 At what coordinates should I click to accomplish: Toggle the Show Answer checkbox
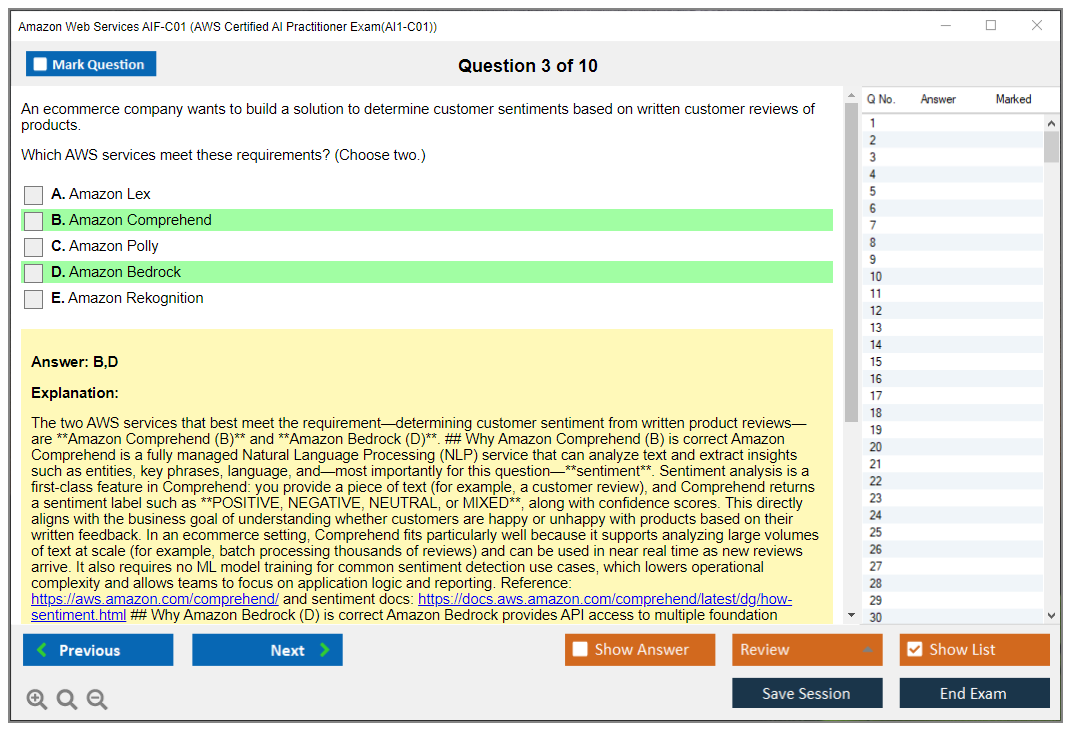tap(580, 650)
